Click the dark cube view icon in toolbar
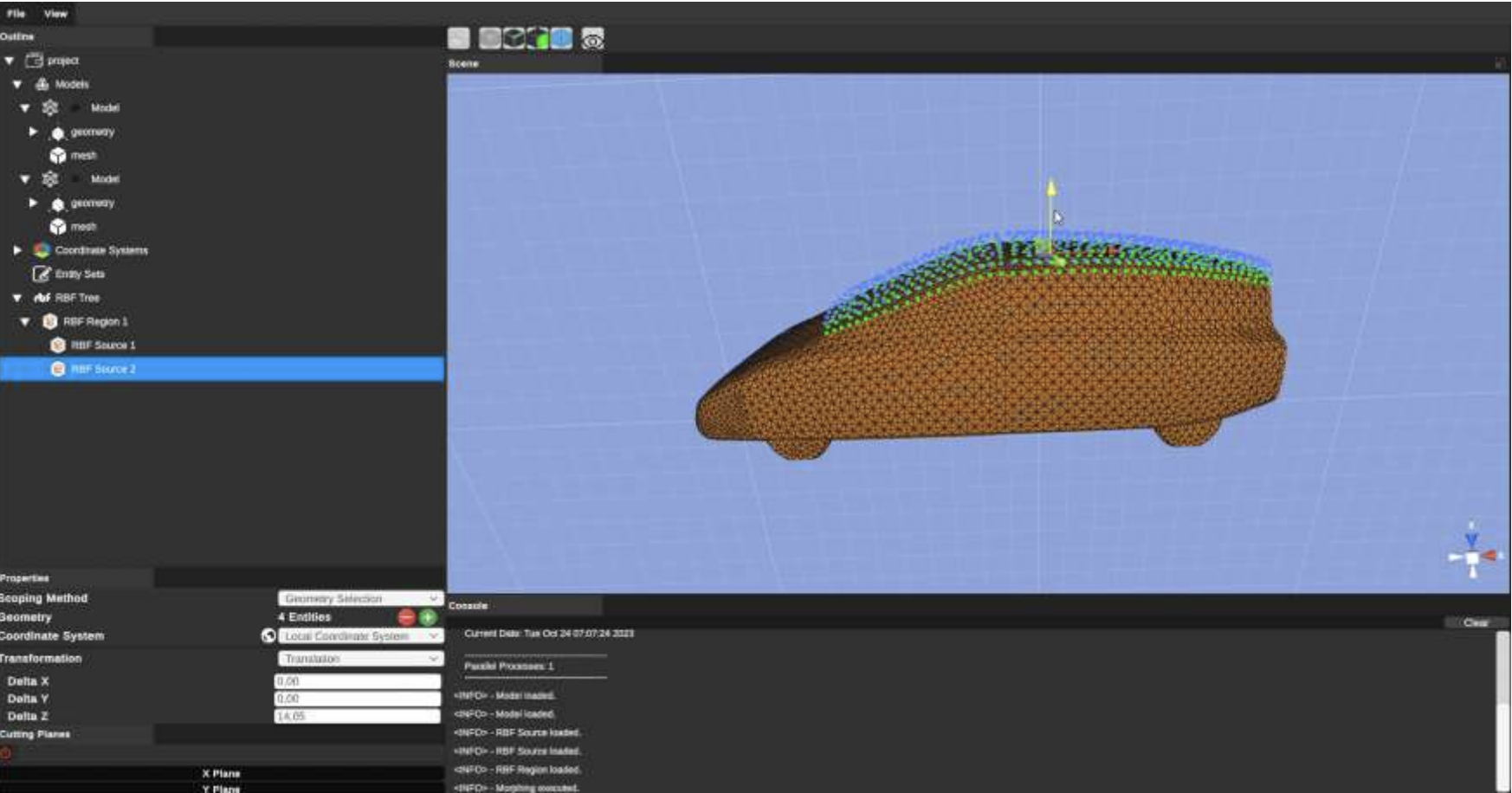This screenshot has height=793, width=1512. pyautogui.click(x=514, y=39)
